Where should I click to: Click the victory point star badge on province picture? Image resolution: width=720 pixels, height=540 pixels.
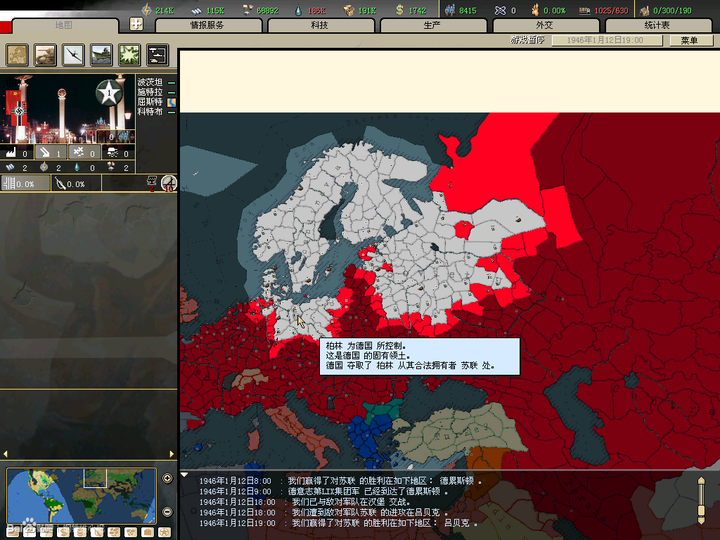coord(109,93)
